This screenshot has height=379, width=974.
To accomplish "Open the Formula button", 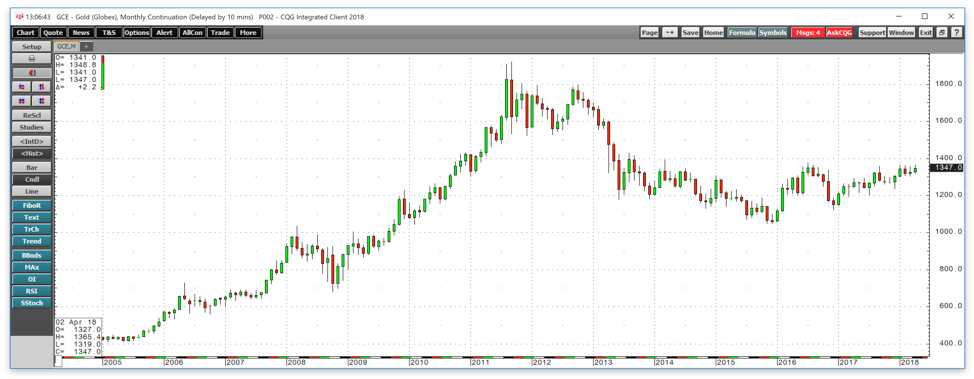I will pos(742,33).
